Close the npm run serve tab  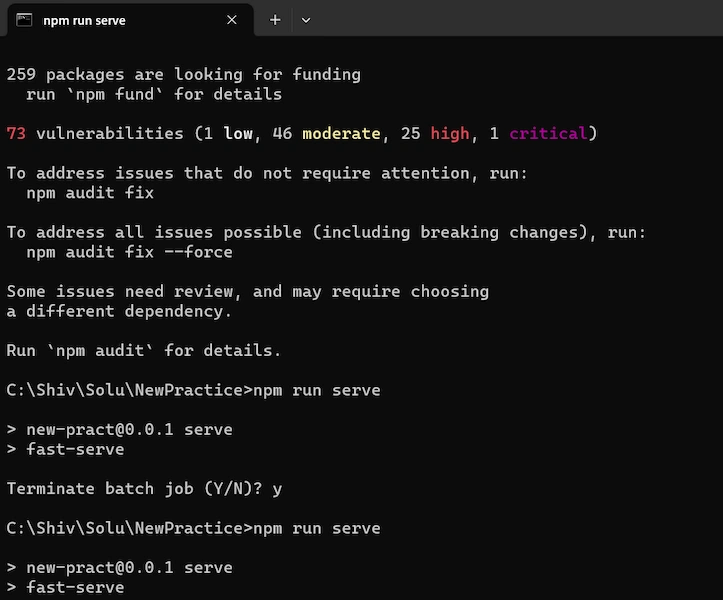click(231, 20)
